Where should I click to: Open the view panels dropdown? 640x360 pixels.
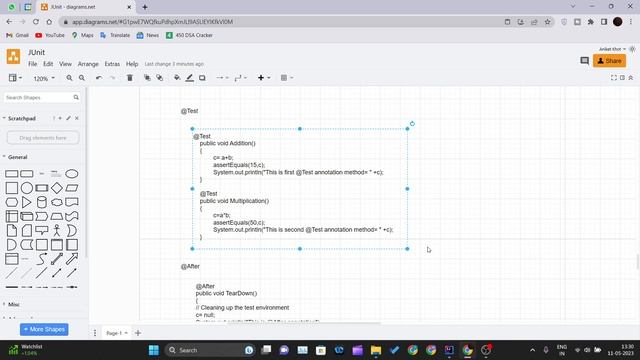click(16, 78)
